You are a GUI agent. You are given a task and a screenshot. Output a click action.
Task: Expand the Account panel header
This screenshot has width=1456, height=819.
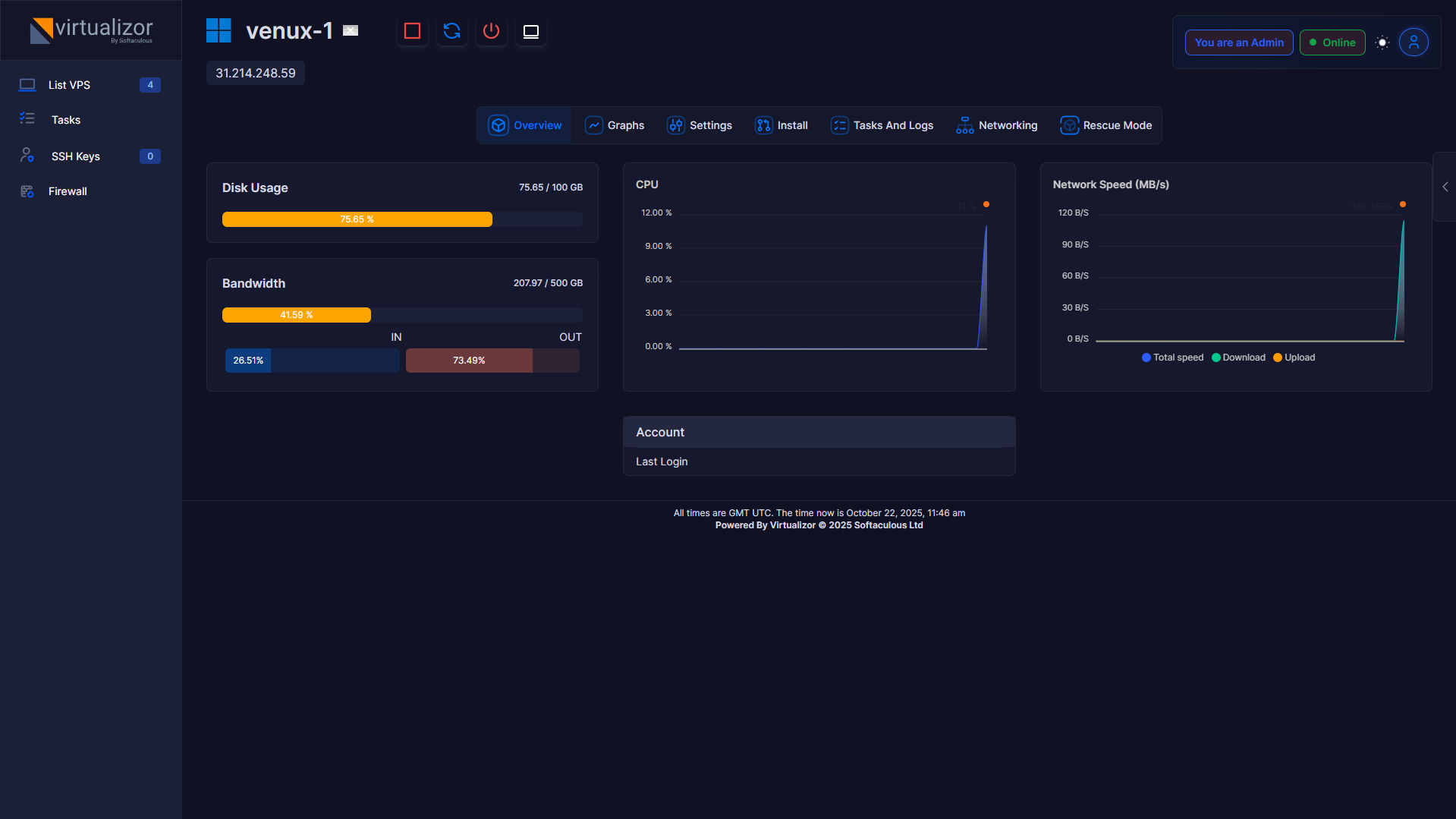(x=819, y=432)
